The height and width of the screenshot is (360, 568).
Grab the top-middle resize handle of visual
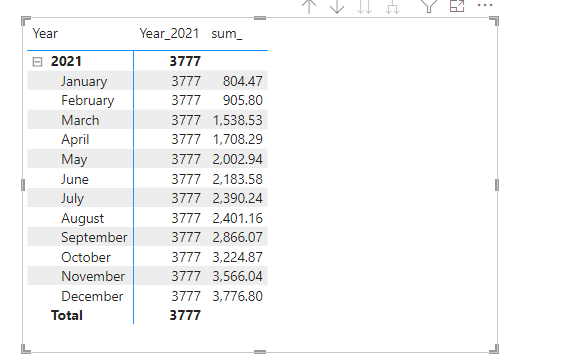point(260,18)
